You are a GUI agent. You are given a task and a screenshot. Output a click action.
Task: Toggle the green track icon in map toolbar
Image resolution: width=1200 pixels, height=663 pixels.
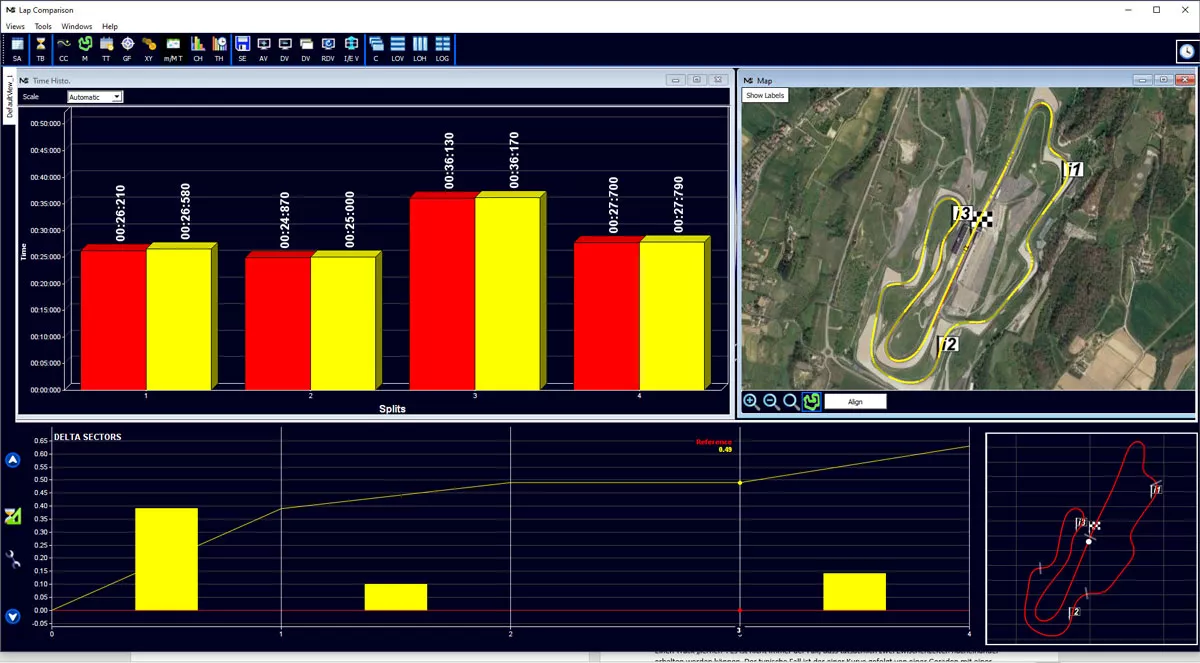811,402
